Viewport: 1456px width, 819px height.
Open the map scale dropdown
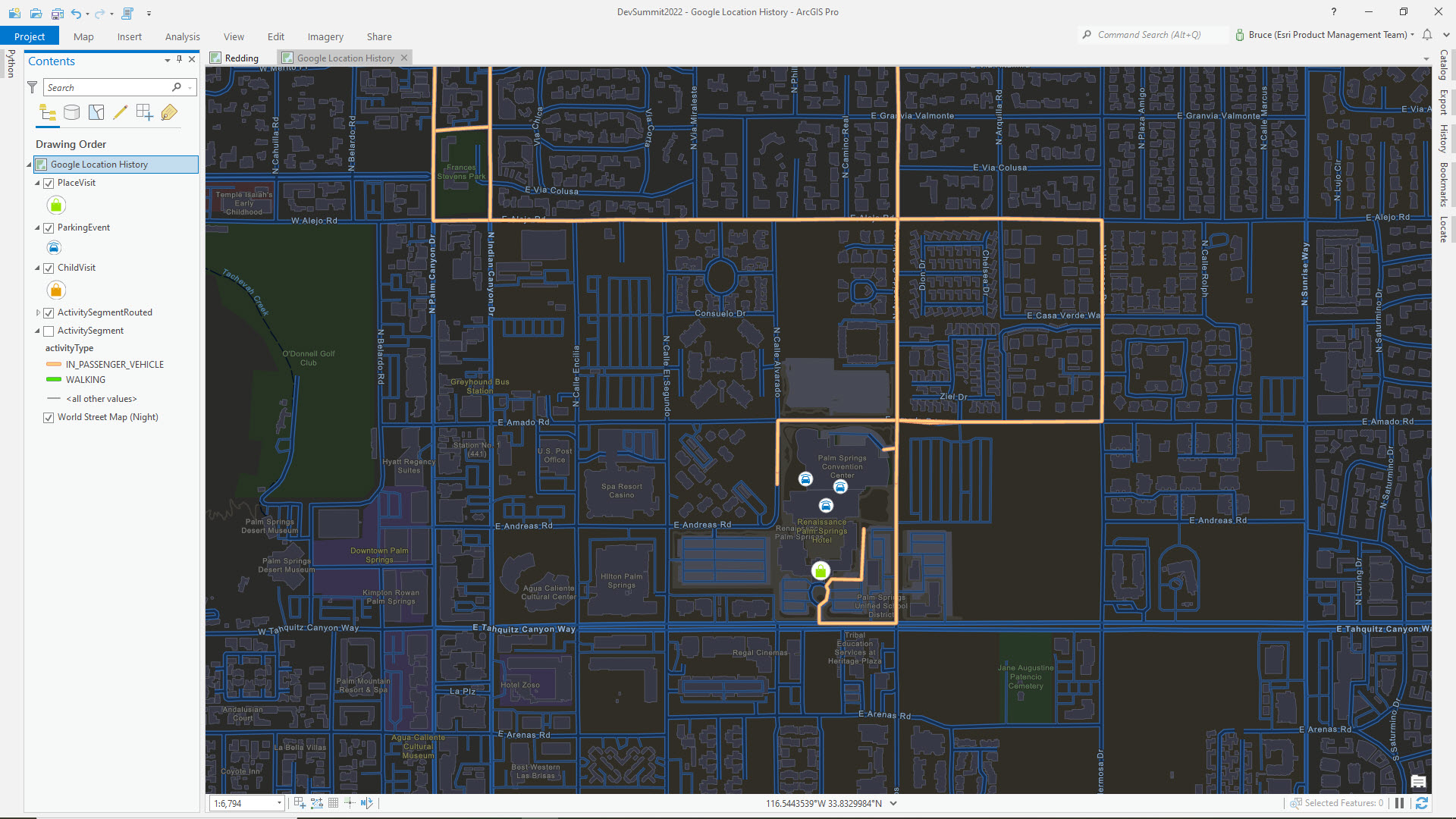tap(278, 802)
